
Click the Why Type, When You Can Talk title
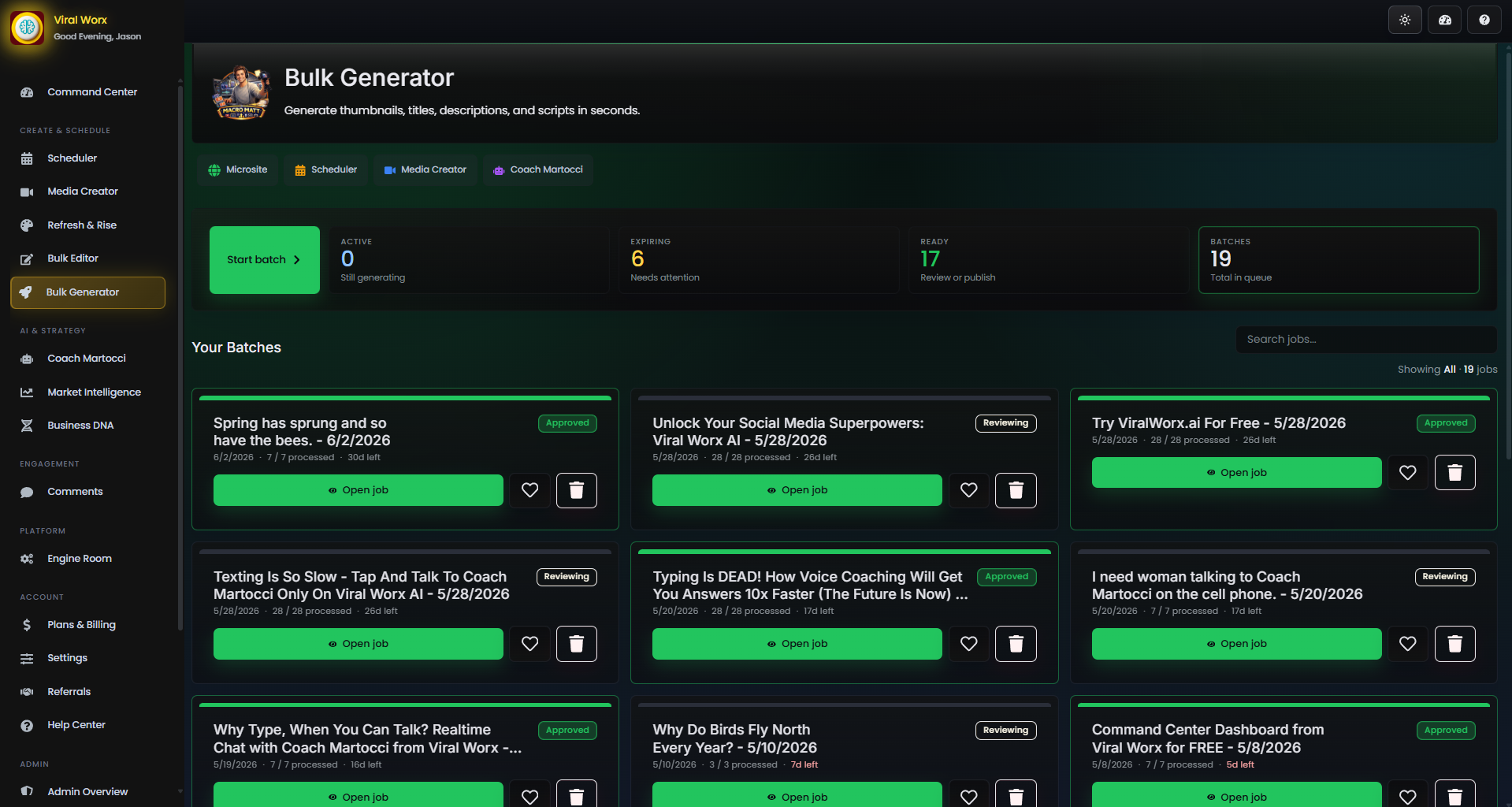click(x=367, y=739)
